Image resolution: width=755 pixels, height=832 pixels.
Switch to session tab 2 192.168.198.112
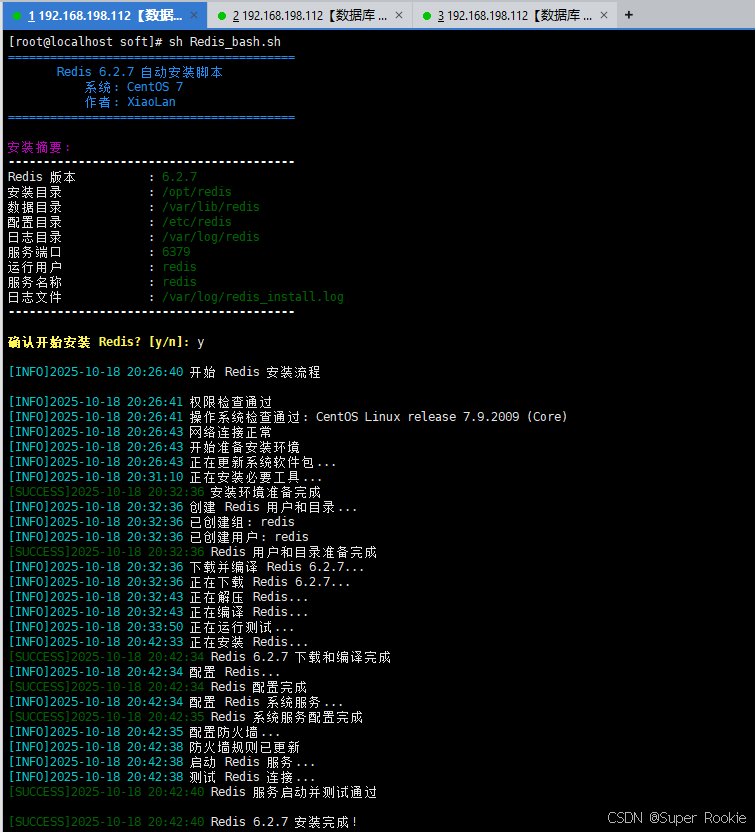[x=309, y=15]
